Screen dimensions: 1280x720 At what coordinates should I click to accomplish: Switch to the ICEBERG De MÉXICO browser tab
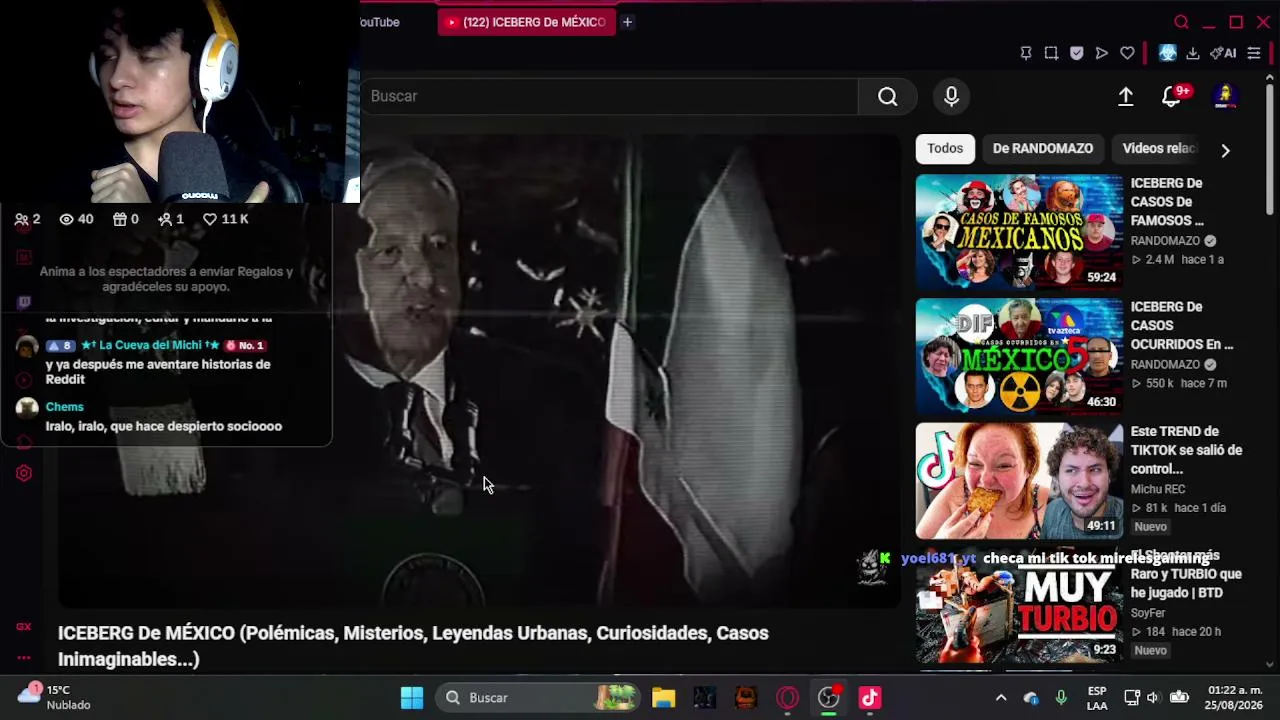(x=525, y=22)
